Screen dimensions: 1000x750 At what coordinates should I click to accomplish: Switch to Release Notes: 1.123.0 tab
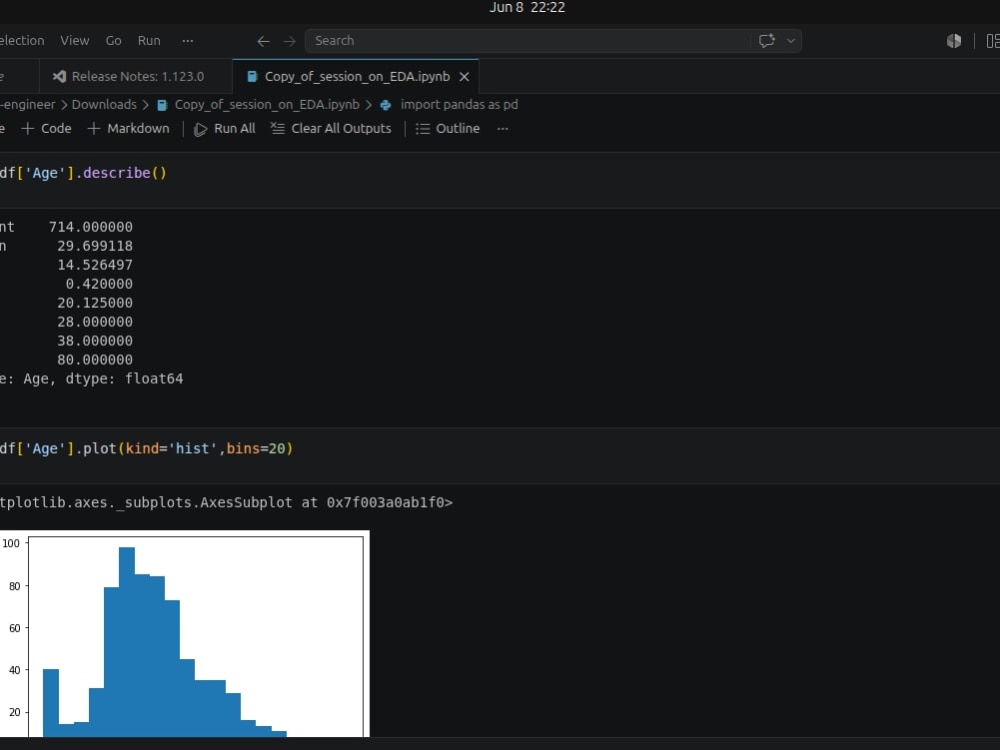[x=136, y=77]
